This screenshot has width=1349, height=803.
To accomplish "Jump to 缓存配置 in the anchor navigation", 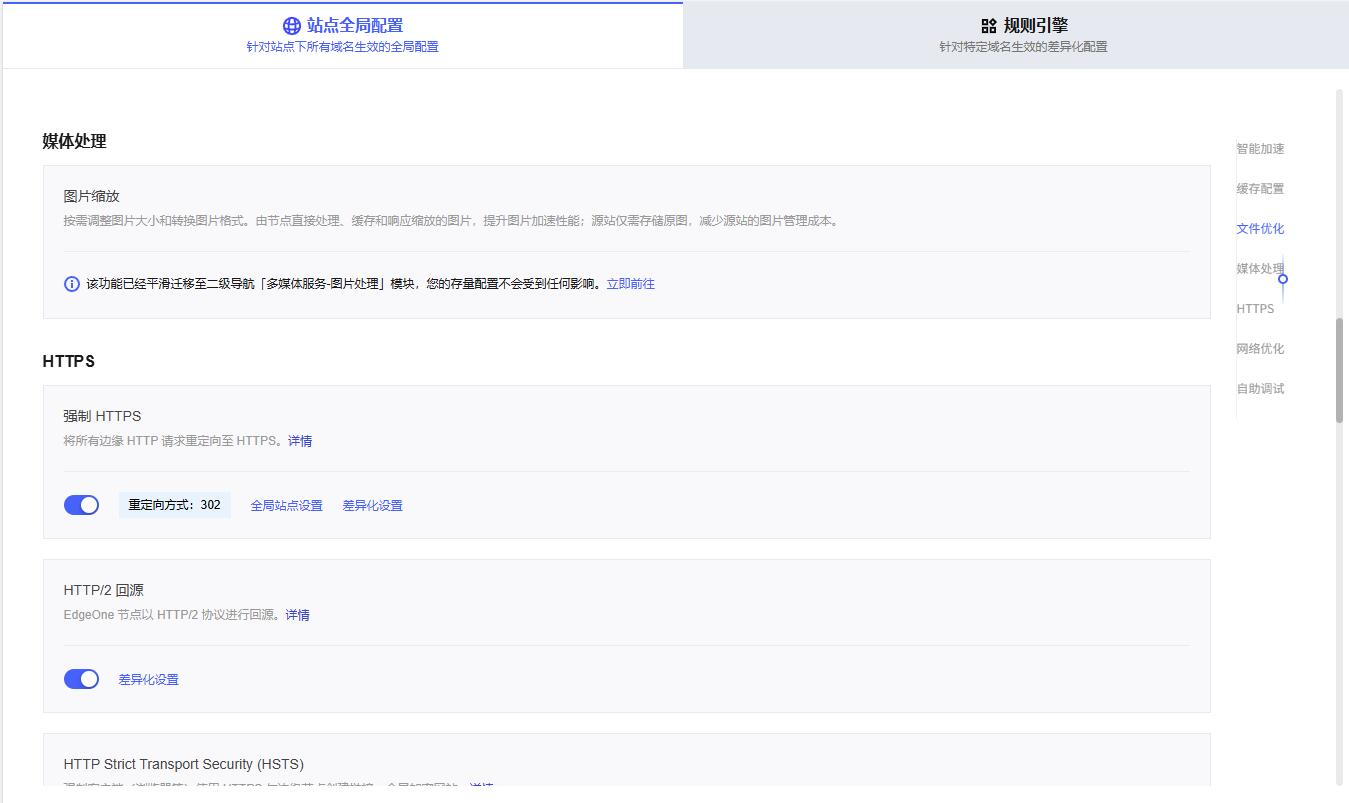I will coord(1260,189).
